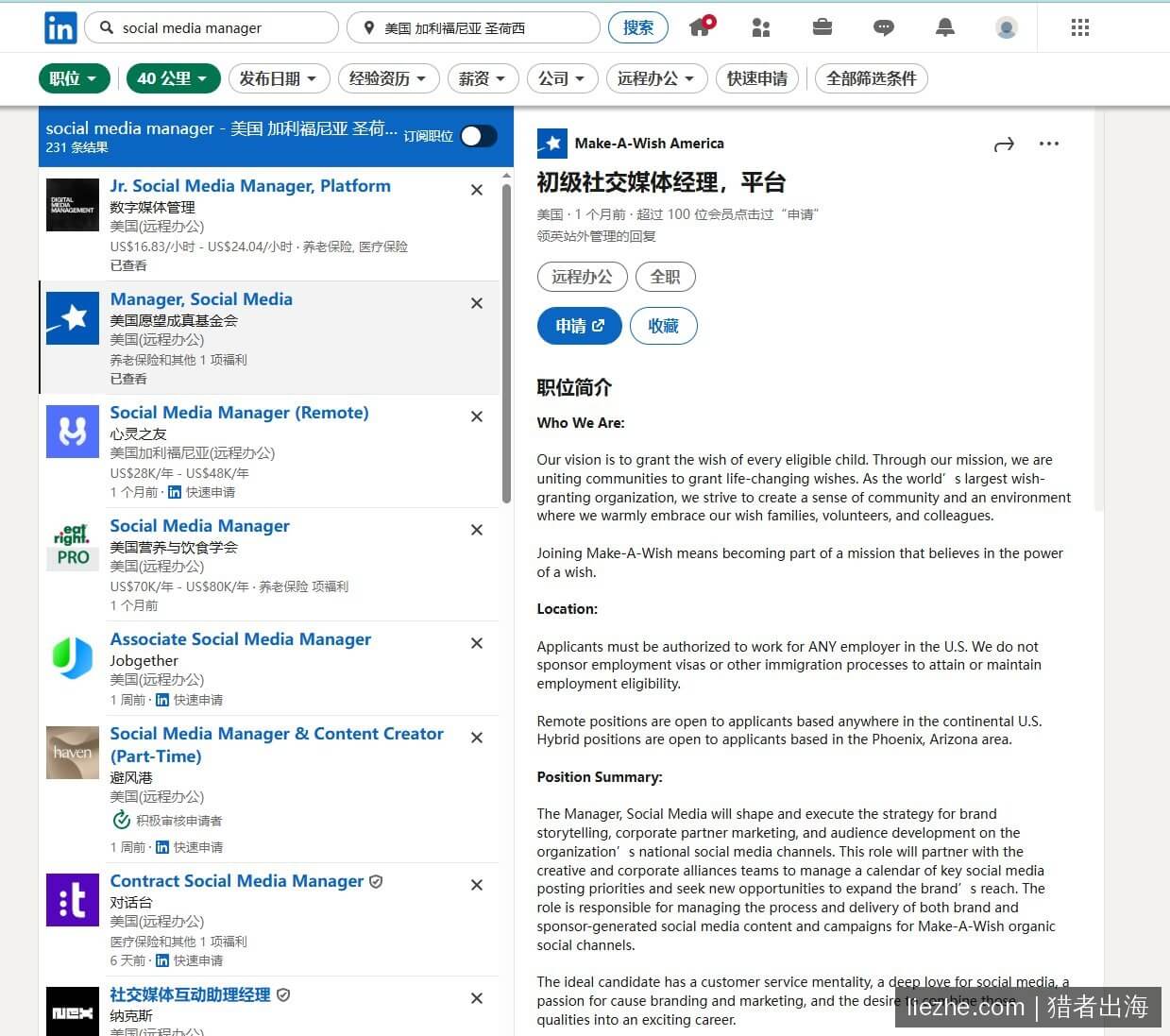Image resolution: width=1170 pixels, height=1036 pixels.
Task: Open Jr. Social Media Manager, Platform job
Action: click(x=250, y=186)
